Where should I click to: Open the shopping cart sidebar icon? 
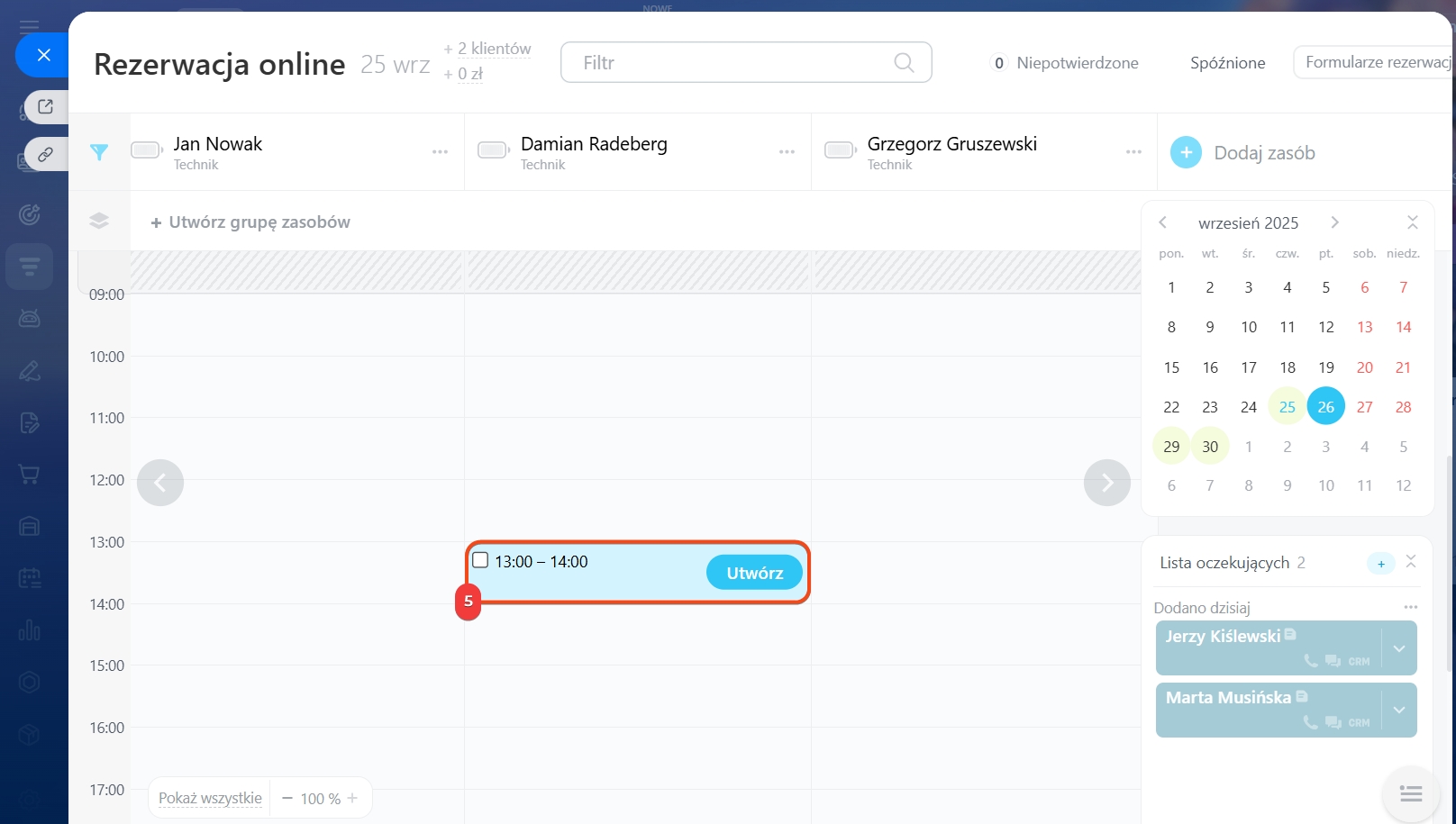[x=30, y=475]
